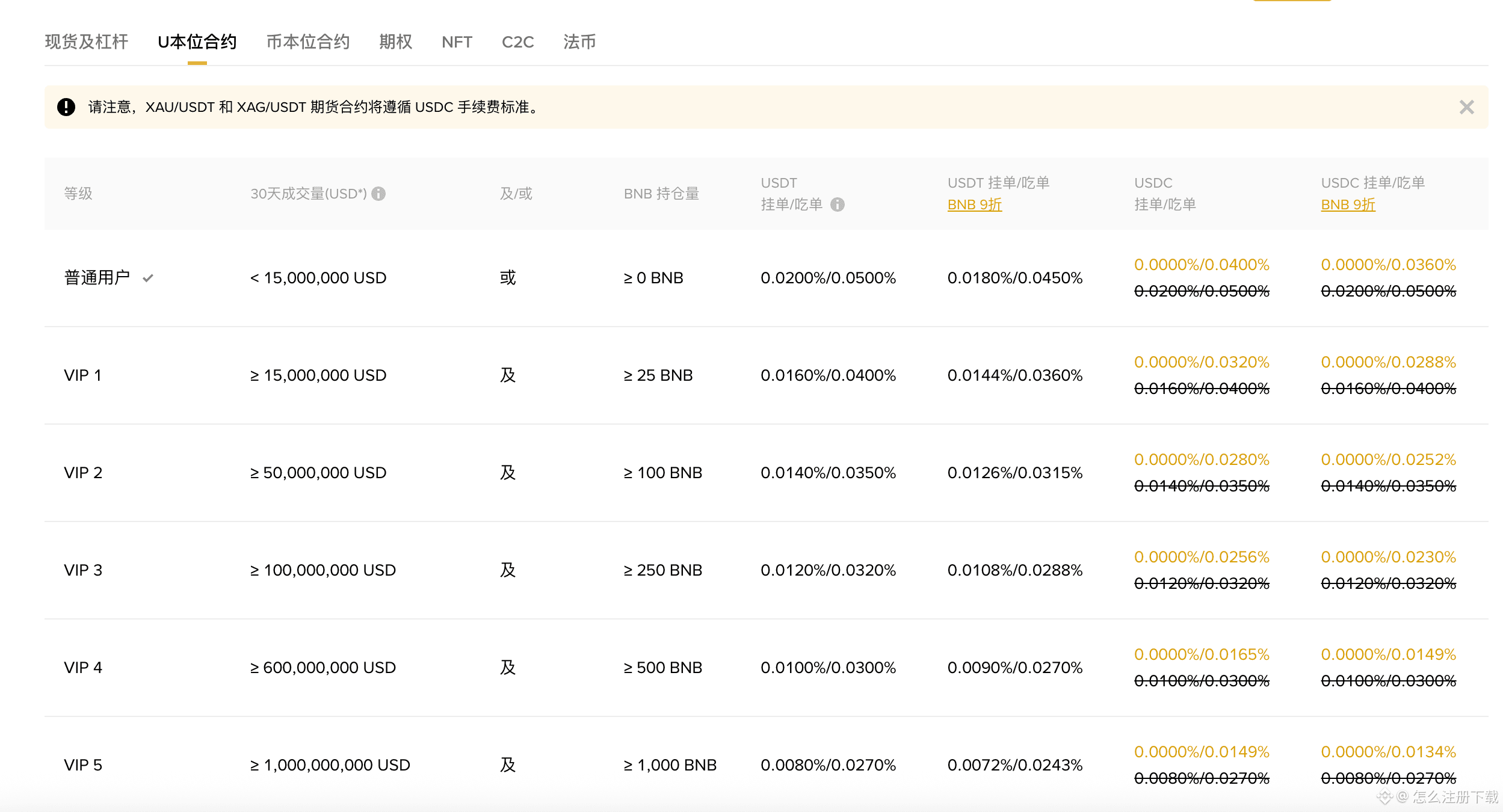The image size is (1503, 812).
Task: Click the 等级 column header
Action: [x=77, y=194]
